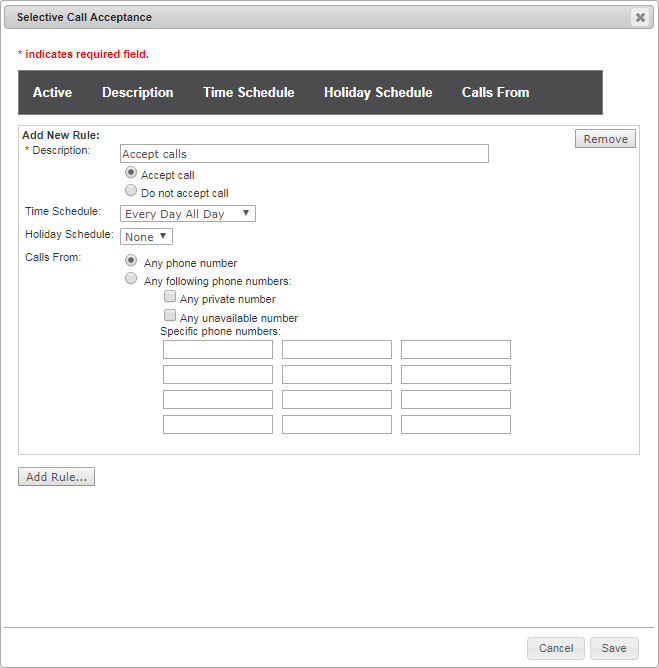The height and width of the screenshot is (668, 659).
Task: Click the 'Add New Rule:' heading text
Action: coord(61,135)
